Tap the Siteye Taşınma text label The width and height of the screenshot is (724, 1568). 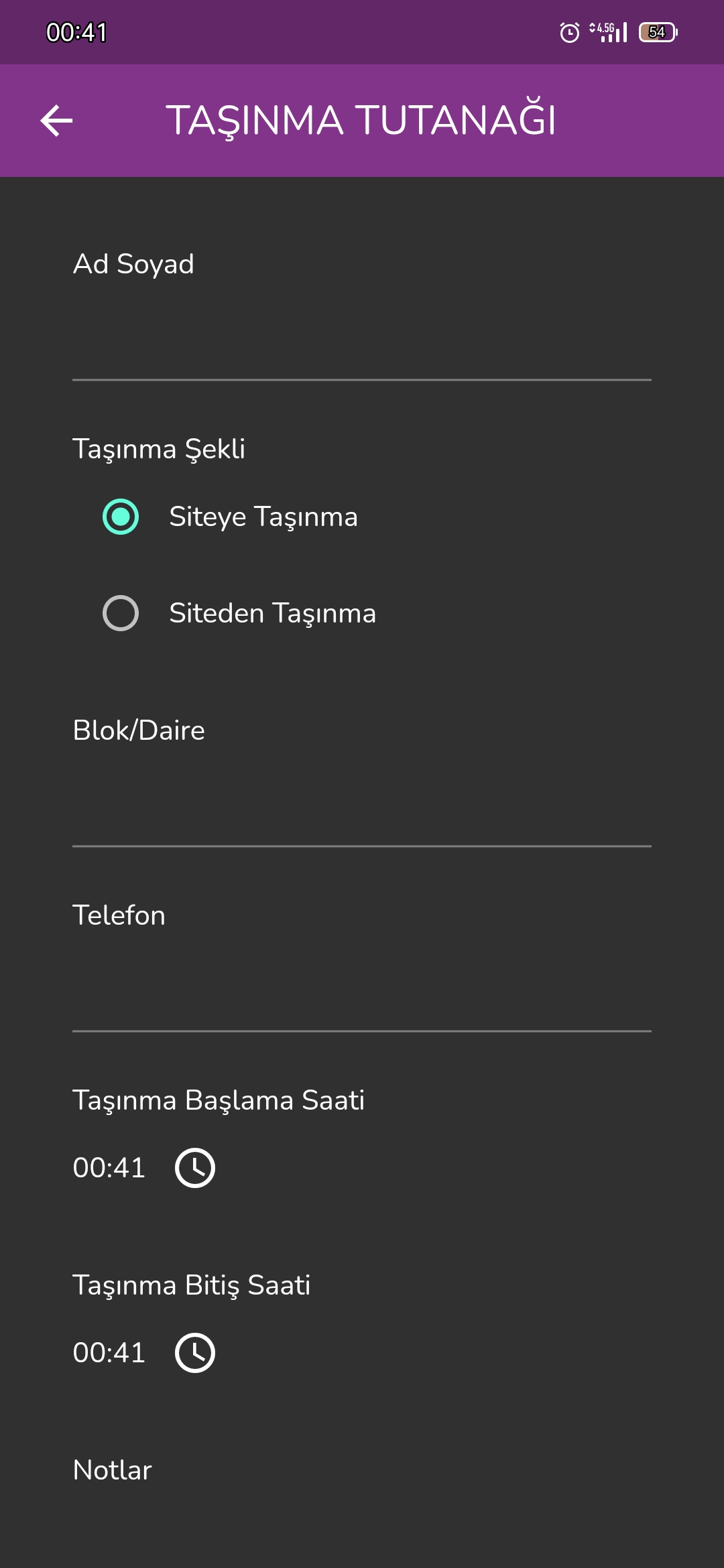[x=263, y=517]
